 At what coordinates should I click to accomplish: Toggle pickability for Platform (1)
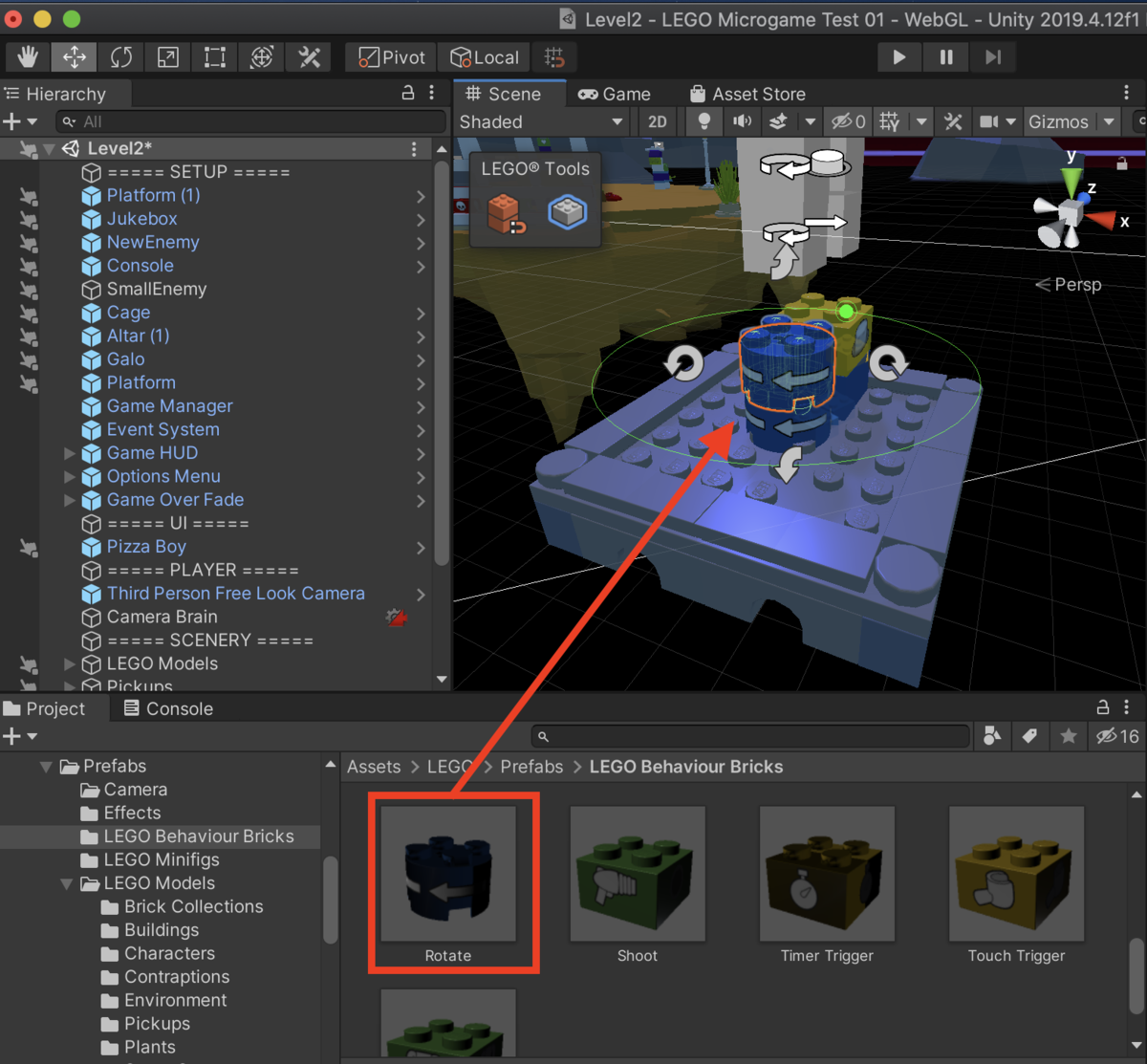30,196
